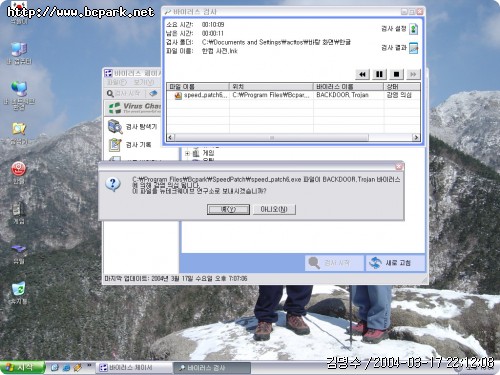The image size is (500, 375).
Task: Click the bottom 검사 시작 button
Action: click(334, 263)
